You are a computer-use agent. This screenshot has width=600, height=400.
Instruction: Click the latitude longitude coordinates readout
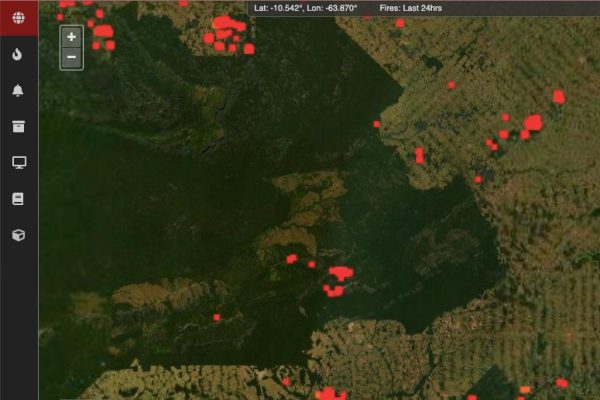(305, 8)
